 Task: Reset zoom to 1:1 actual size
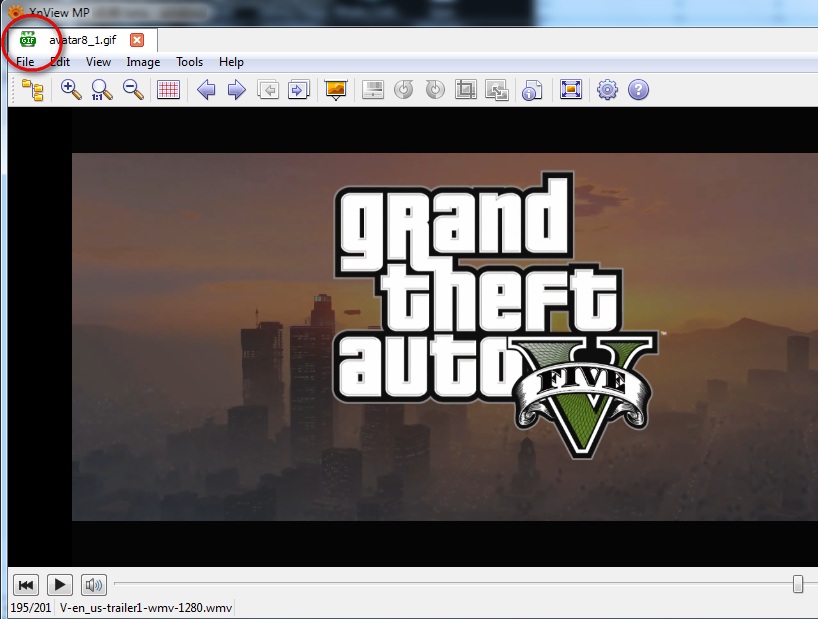click(x=102, y=90)
